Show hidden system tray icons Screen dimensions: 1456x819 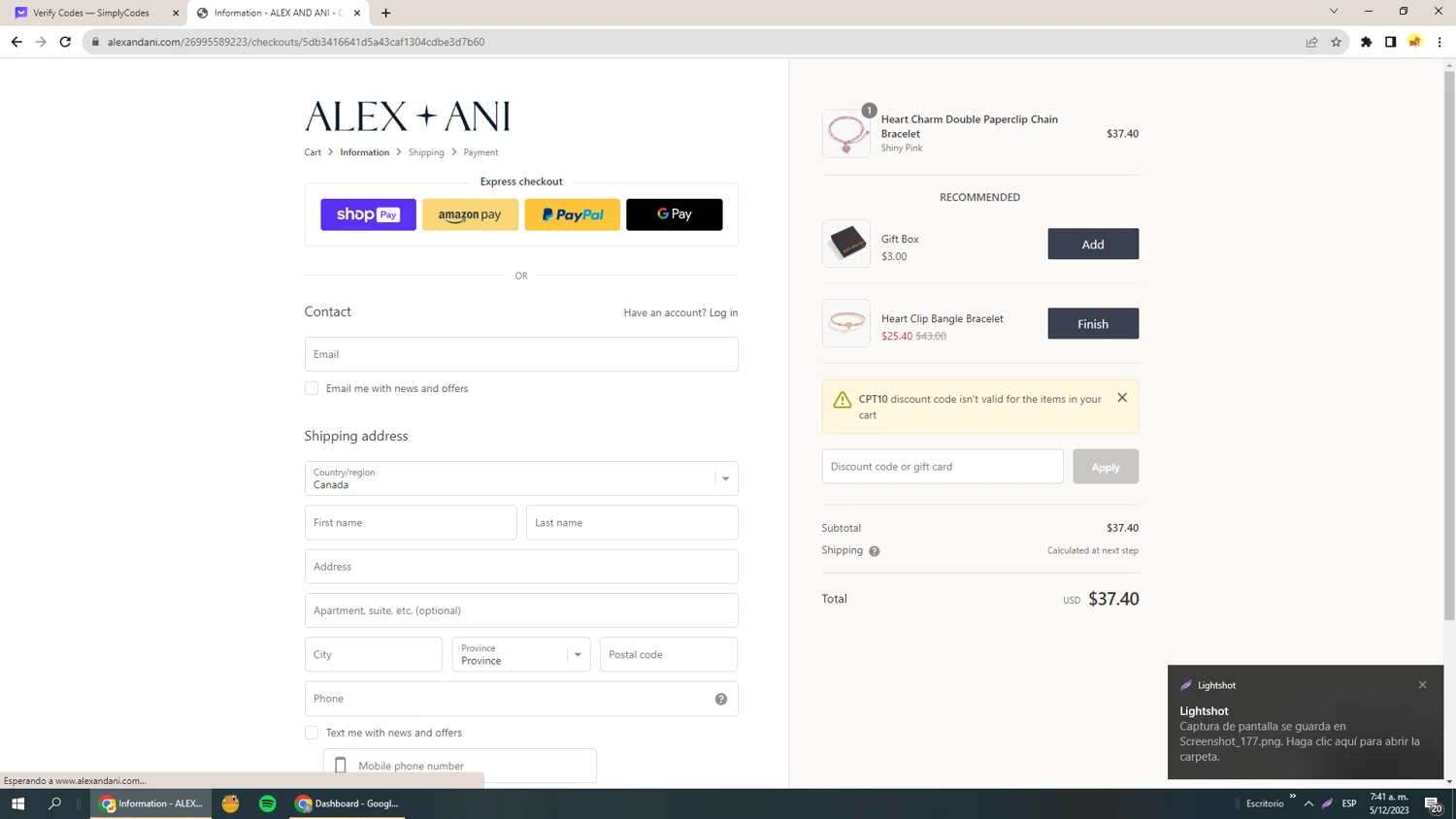1308,803
